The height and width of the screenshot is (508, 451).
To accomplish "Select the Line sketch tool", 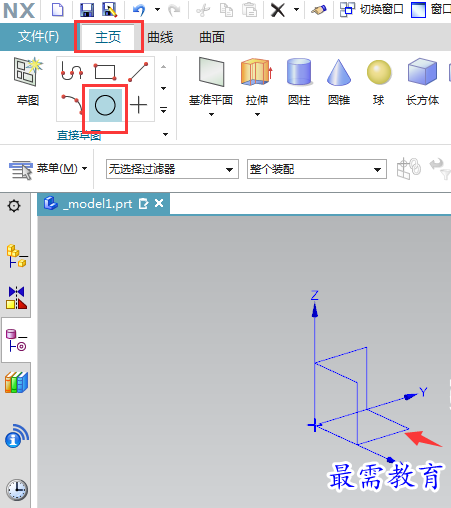I will 138,71.
